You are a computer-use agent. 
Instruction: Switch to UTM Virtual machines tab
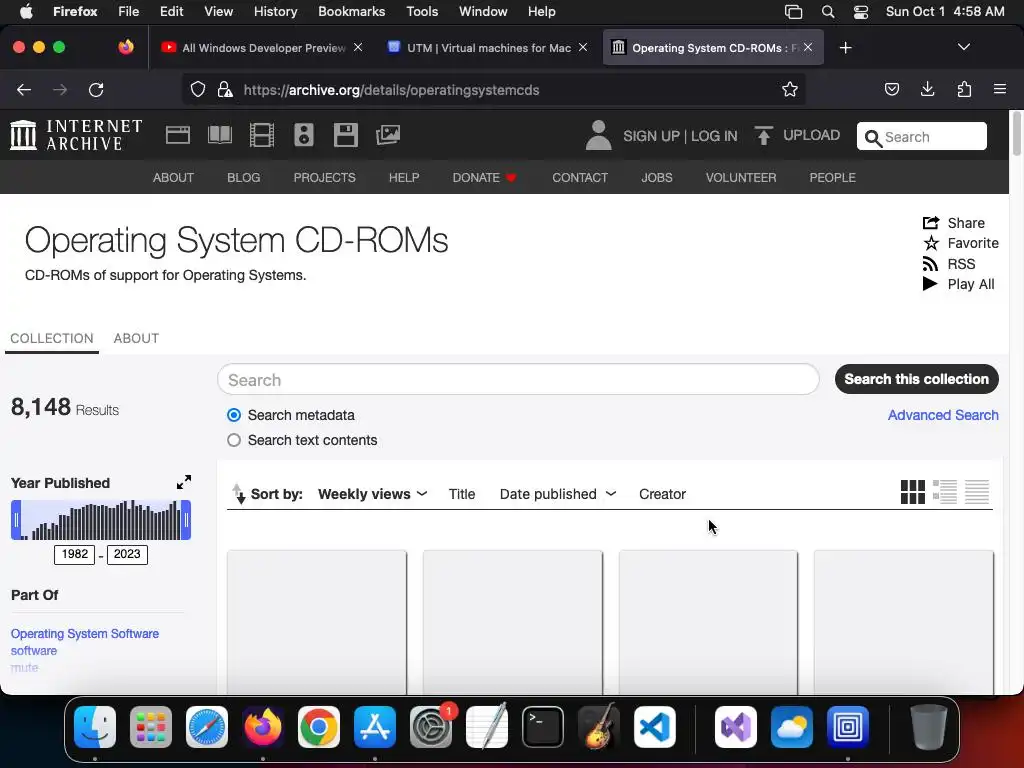coord(487,48)
